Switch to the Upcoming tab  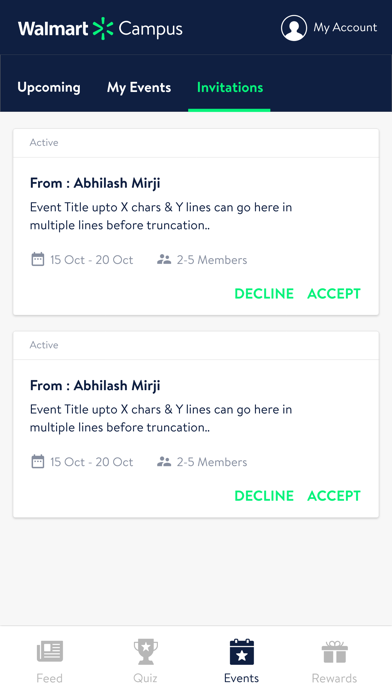pos(49,87)
